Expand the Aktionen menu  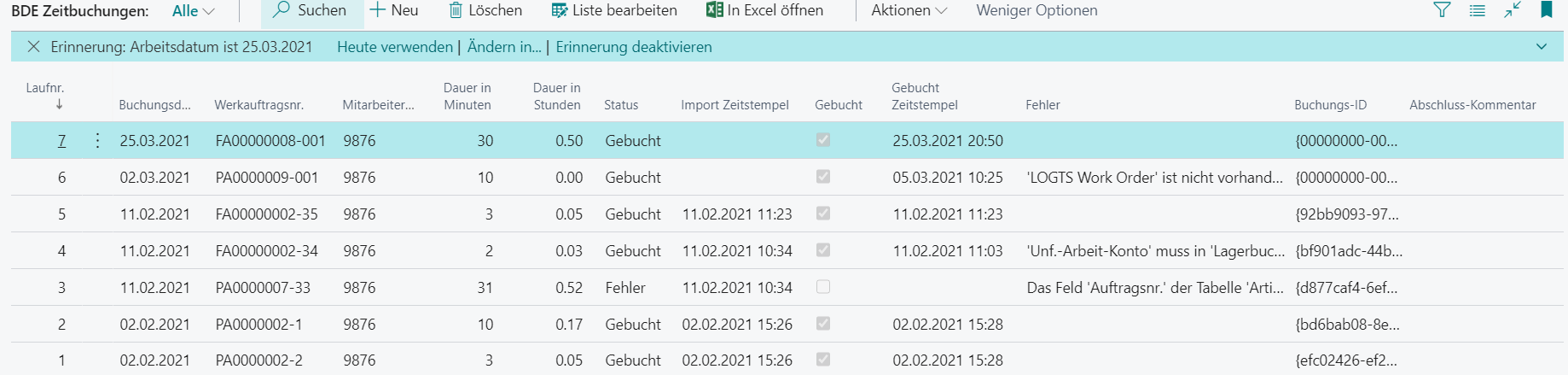909,10
